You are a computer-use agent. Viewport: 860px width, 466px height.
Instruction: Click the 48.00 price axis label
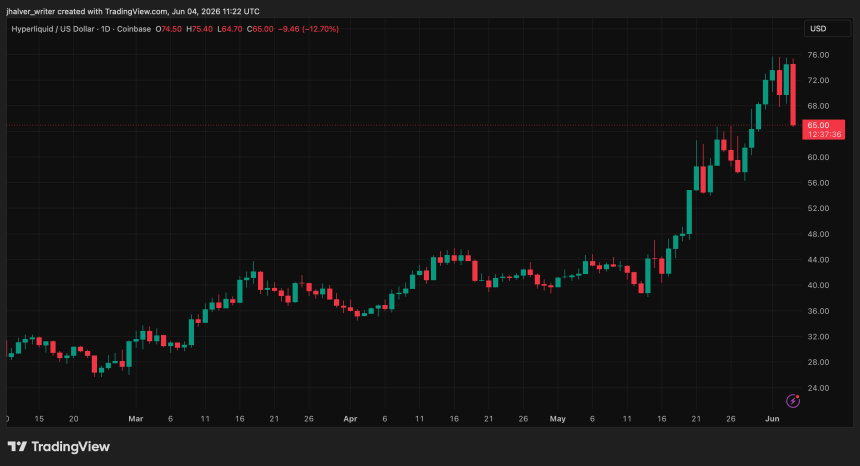coord(818,234)
